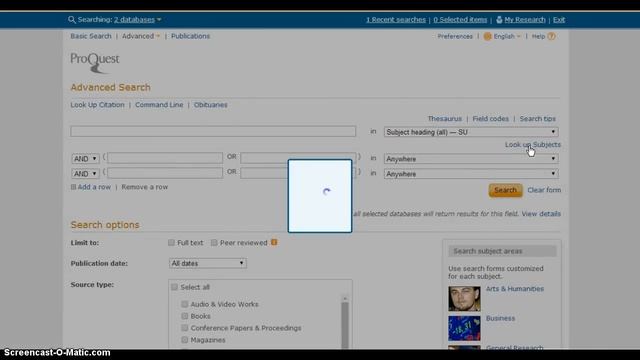Click the main search text field

coord(213,131)
